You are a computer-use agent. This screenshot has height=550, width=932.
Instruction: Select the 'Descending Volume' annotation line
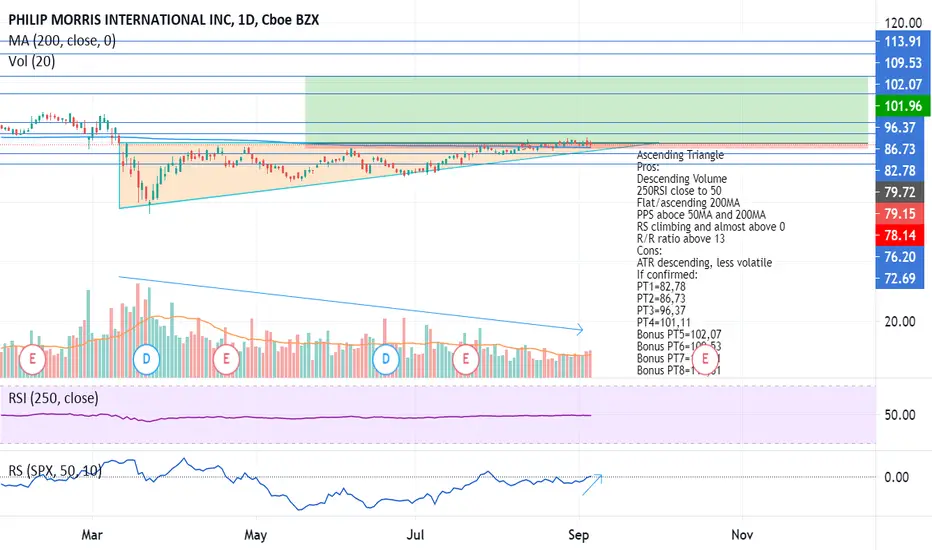point(682,178)
